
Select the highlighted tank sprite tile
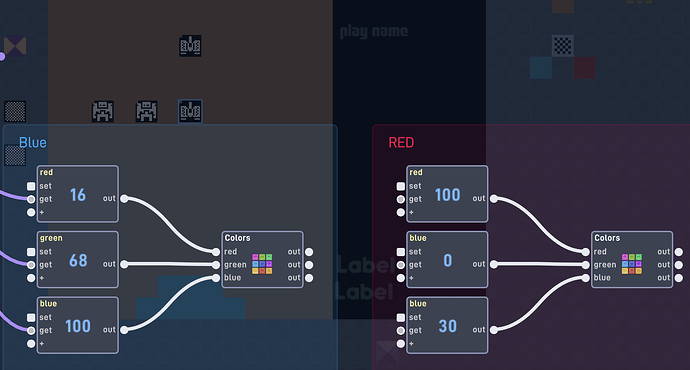point(190,111)
